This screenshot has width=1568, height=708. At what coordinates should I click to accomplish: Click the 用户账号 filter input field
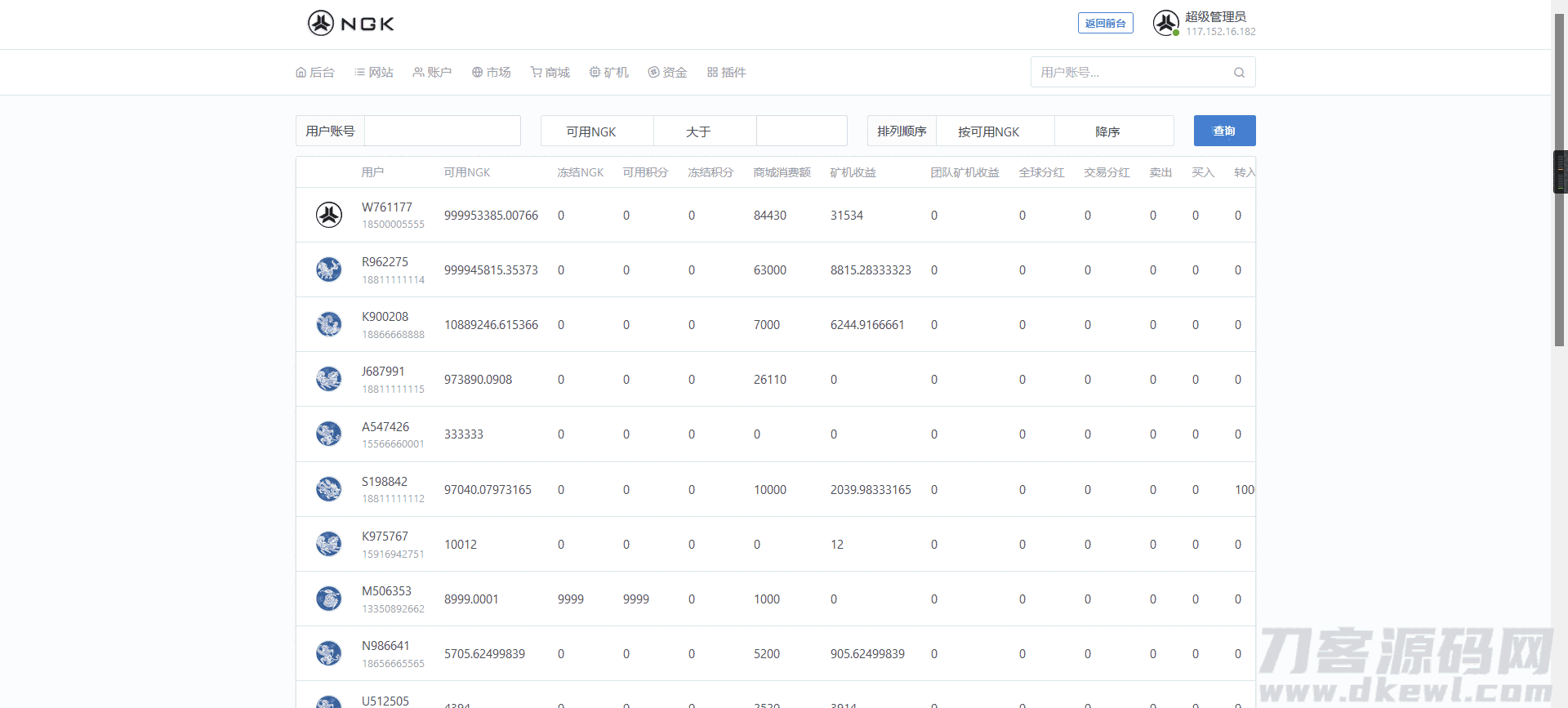tap(442, 131)
